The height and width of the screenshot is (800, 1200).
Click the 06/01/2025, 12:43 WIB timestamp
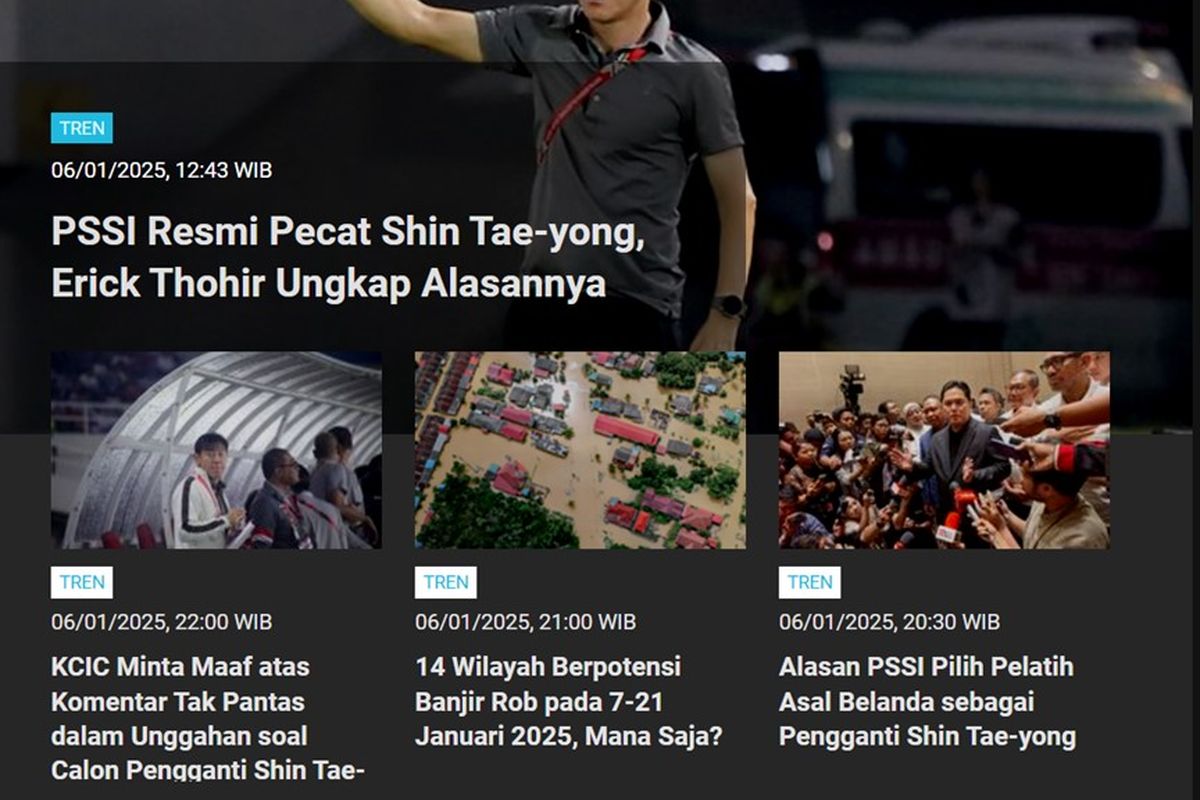pos(162,170)
